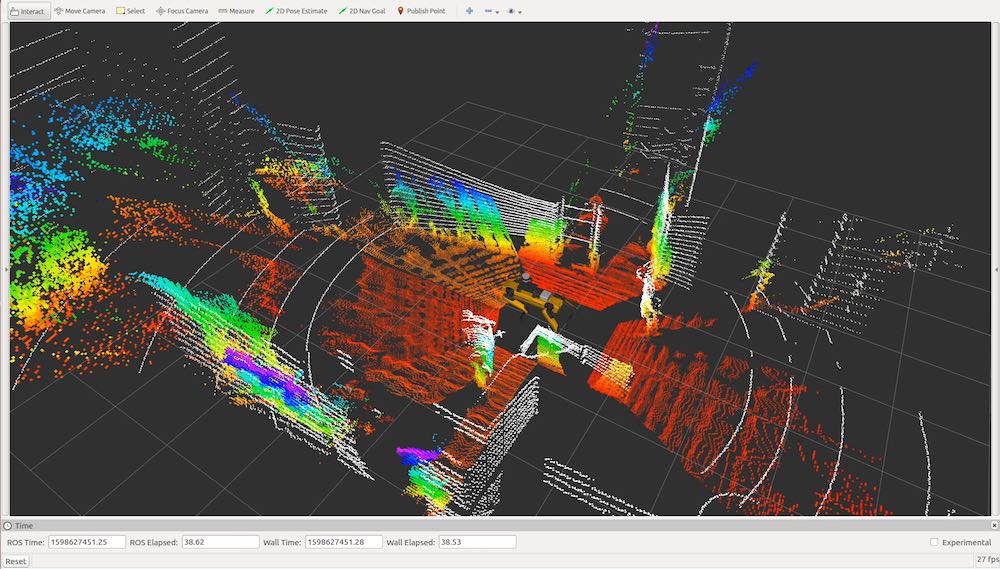Activate the 2D Nav Goal tool
1000x569 pixels.
362,11
